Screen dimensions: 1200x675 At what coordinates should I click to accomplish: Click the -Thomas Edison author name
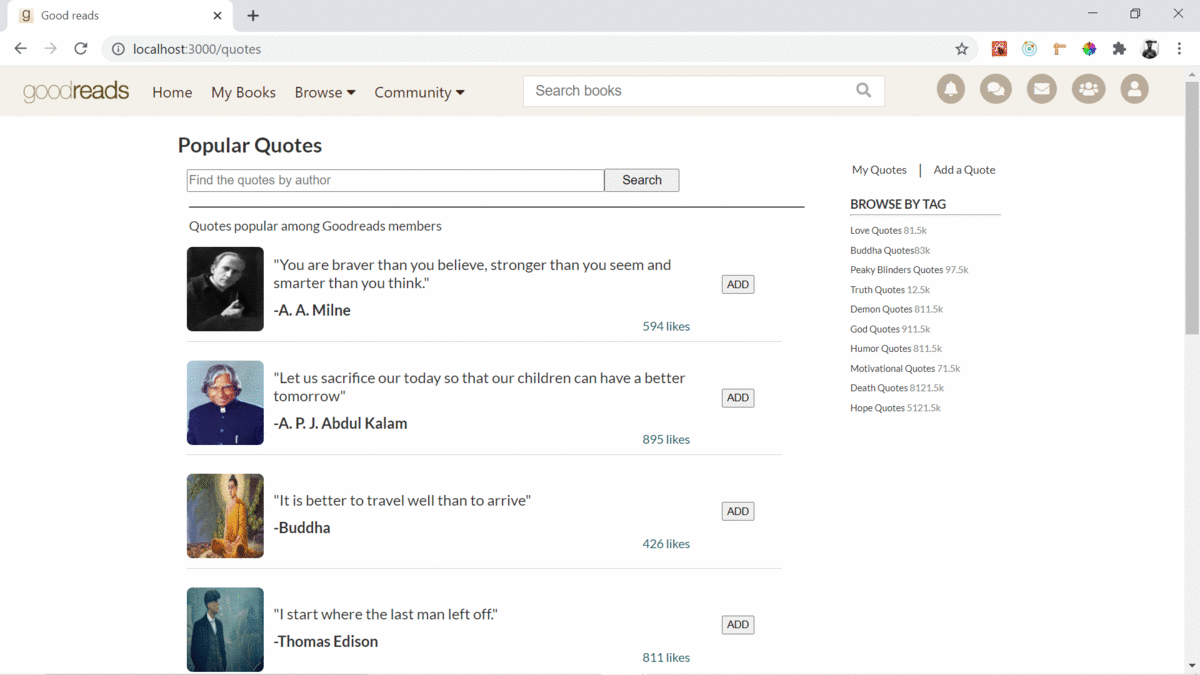(x=326, y=642)
